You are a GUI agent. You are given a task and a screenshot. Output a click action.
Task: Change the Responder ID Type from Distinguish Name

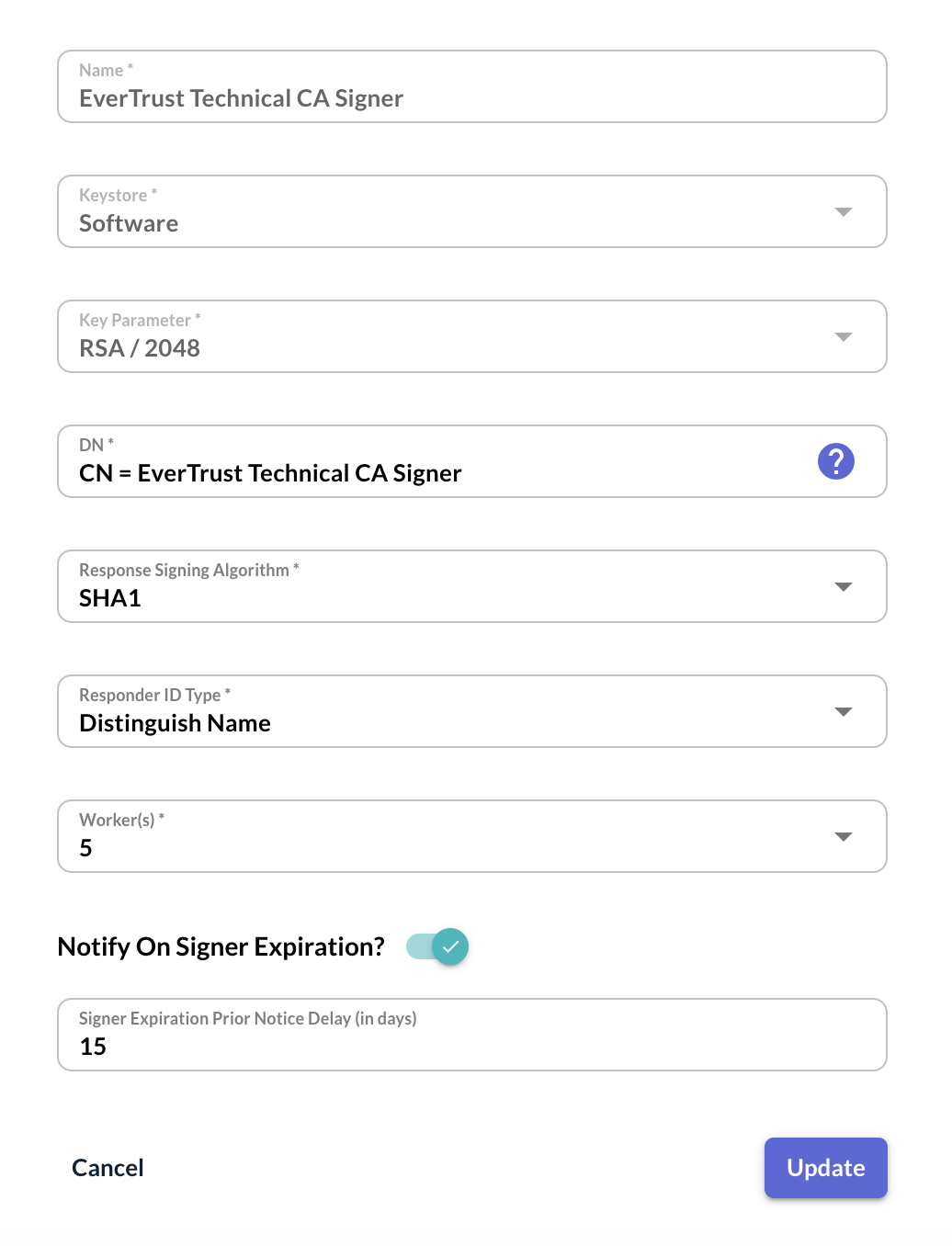(x=472, y=711)
